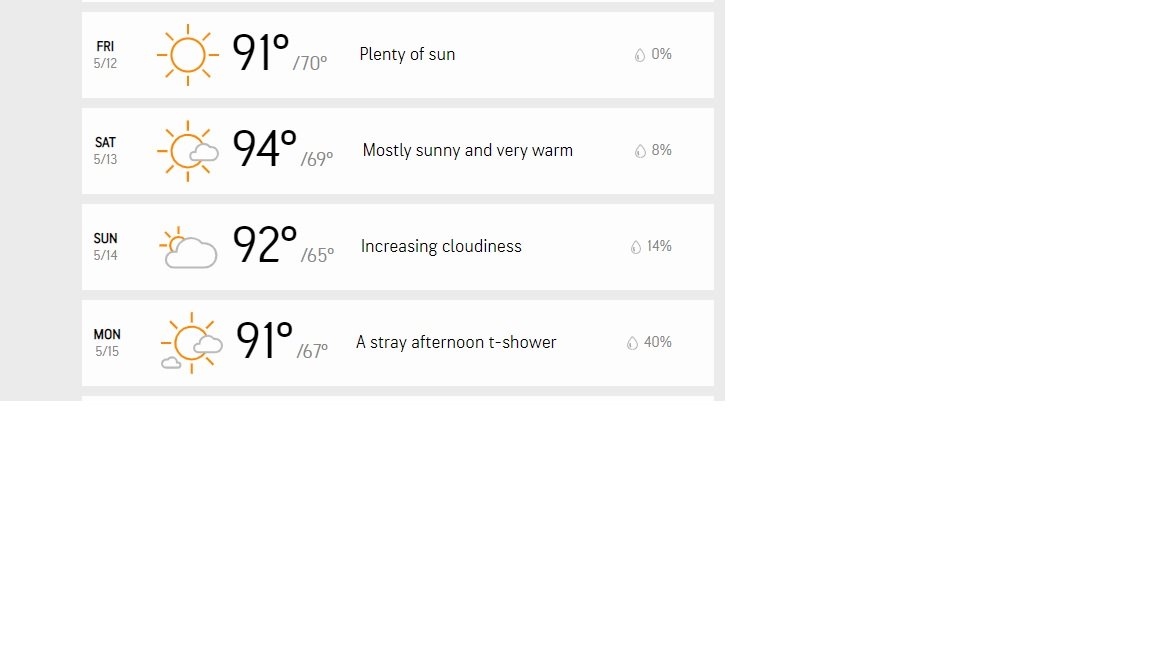Click A stray afternoon t-shower text
Viewport: 1152px width, 648px height.
click(456, 342)
